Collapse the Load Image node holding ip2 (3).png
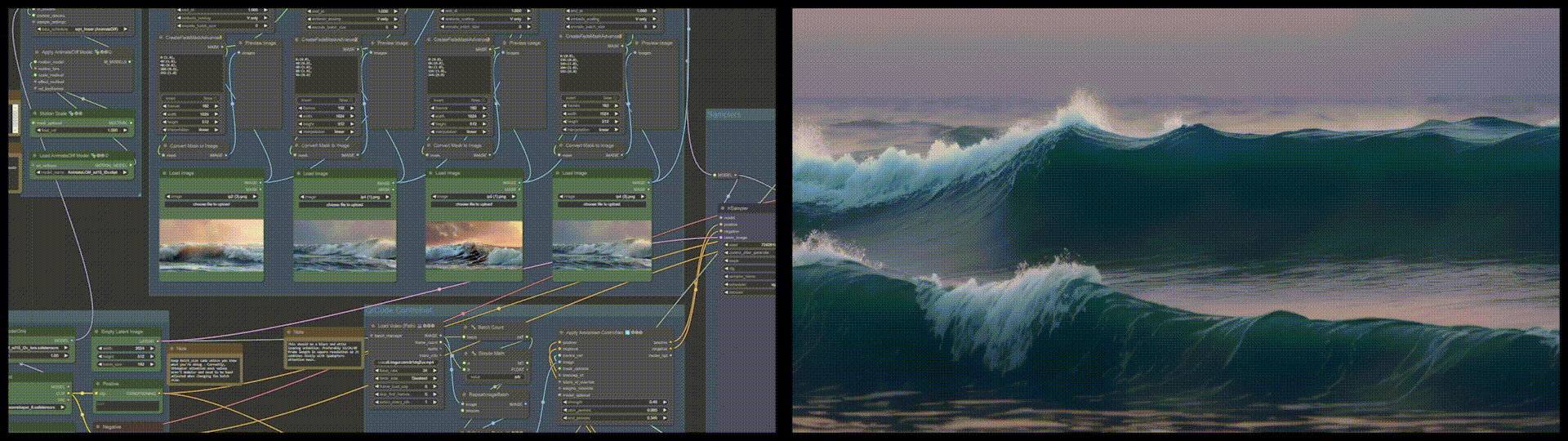 (163, 173)
